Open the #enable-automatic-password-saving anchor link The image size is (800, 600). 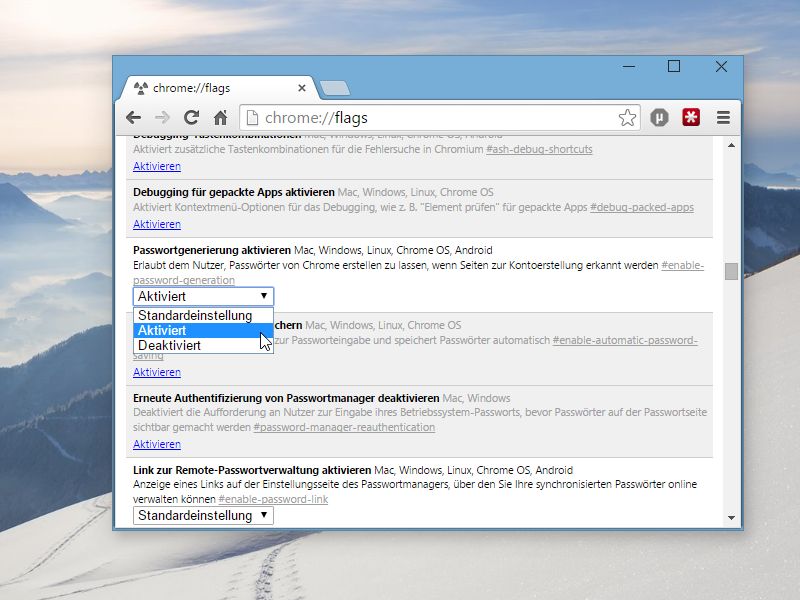[625, 340]
